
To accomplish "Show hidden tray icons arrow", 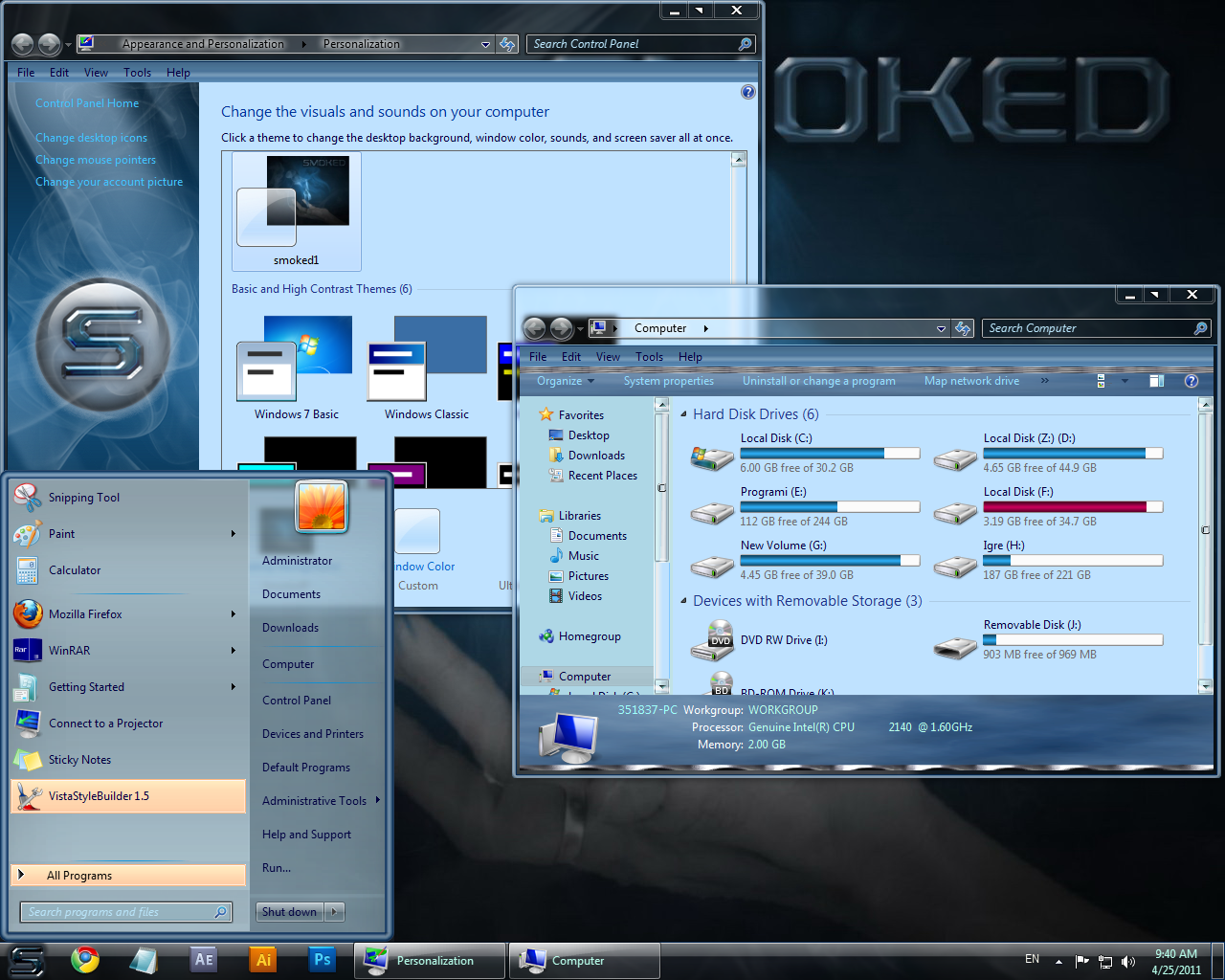I will pos(1058,961).
